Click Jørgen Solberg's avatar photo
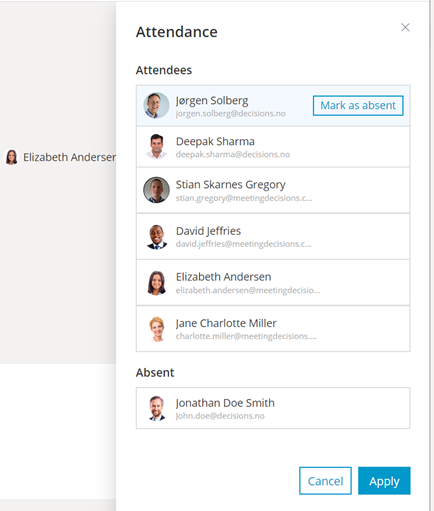This screenshot has height=511, width=434. click(x=156, y=105)
